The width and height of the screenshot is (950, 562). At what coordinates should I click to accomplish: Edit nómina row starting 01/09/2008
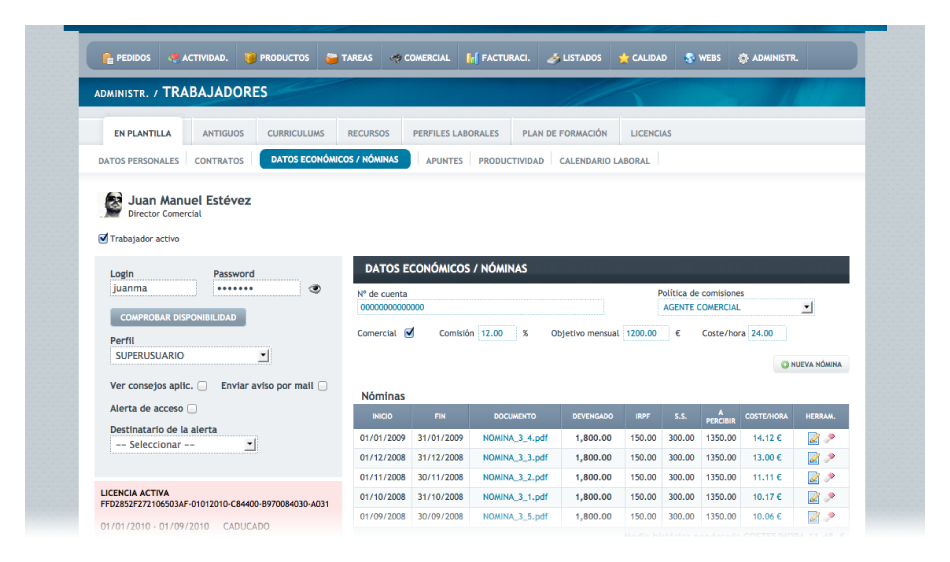click(x=813, y=517)
